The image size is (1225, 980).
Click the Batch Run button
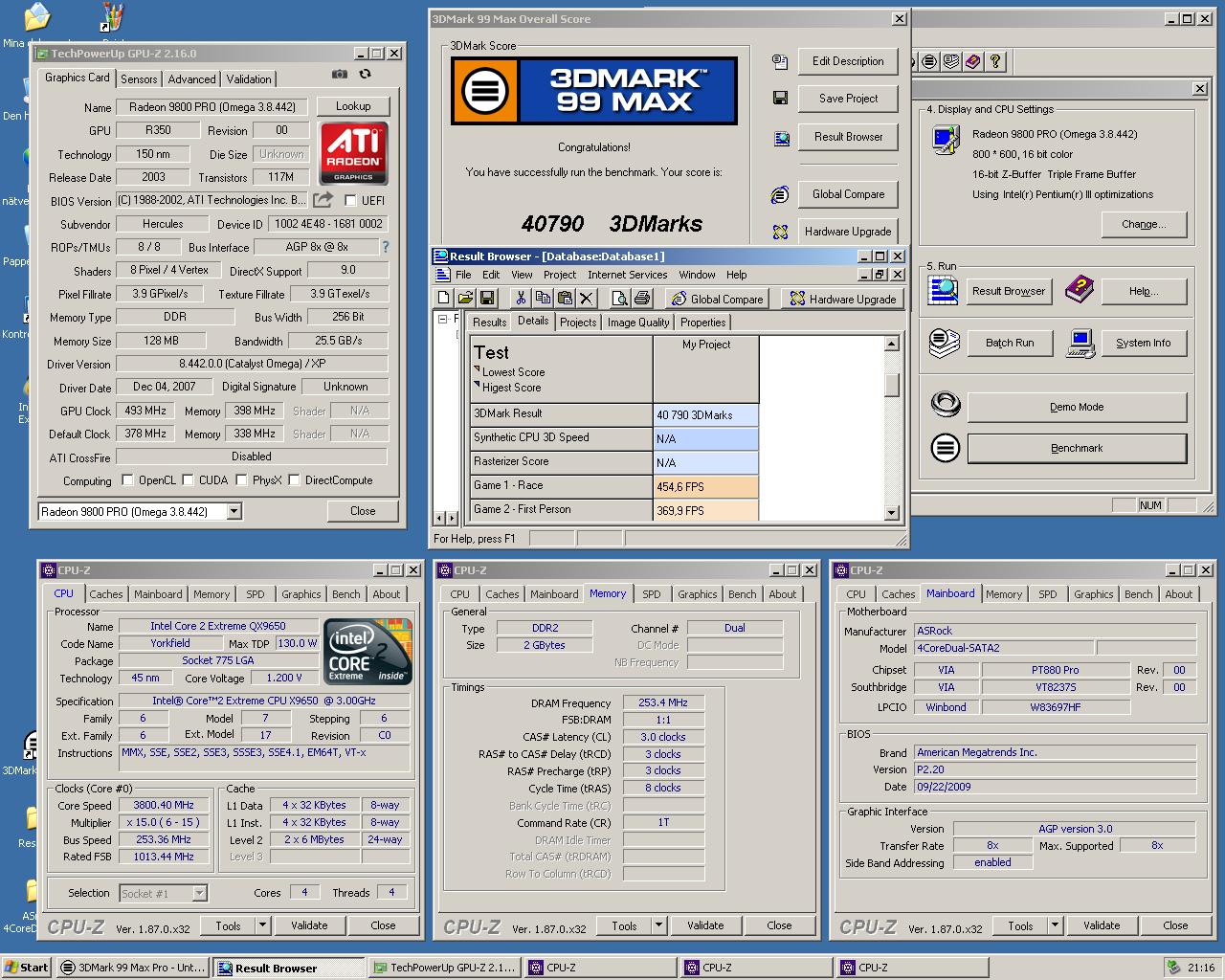[x=1010, y=343]
